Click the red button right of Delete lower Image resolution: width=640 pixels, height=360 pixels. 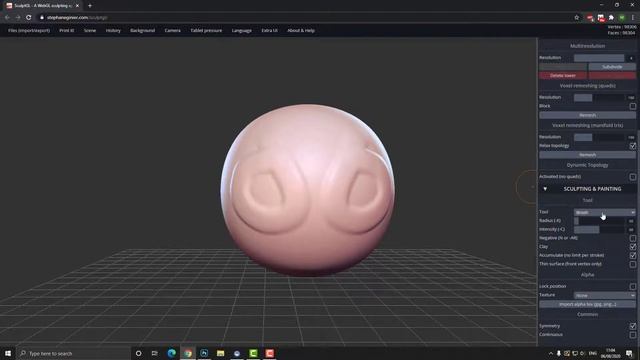coord(612,76)
